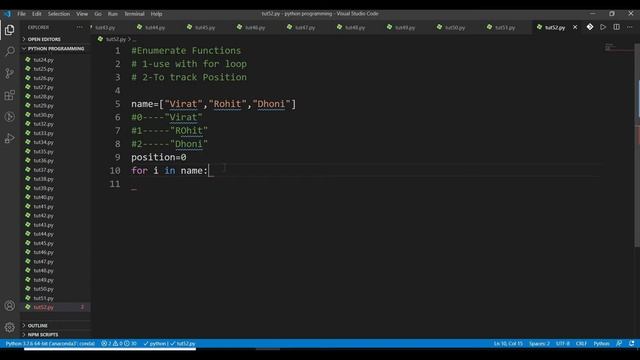Open the Go menu
This screenshot has width=640, height=360.
pos(98,14)
